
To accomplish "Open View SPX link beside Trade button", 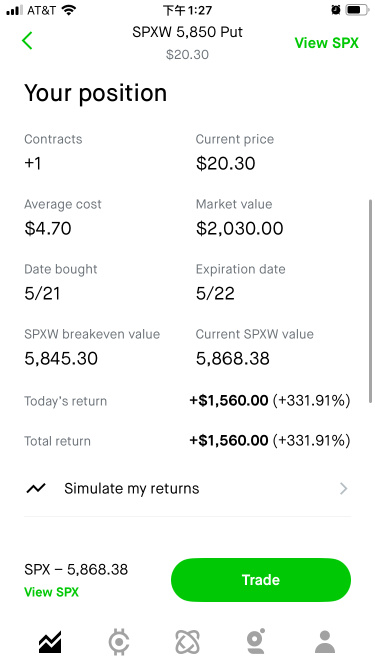I will coord(51,592).
